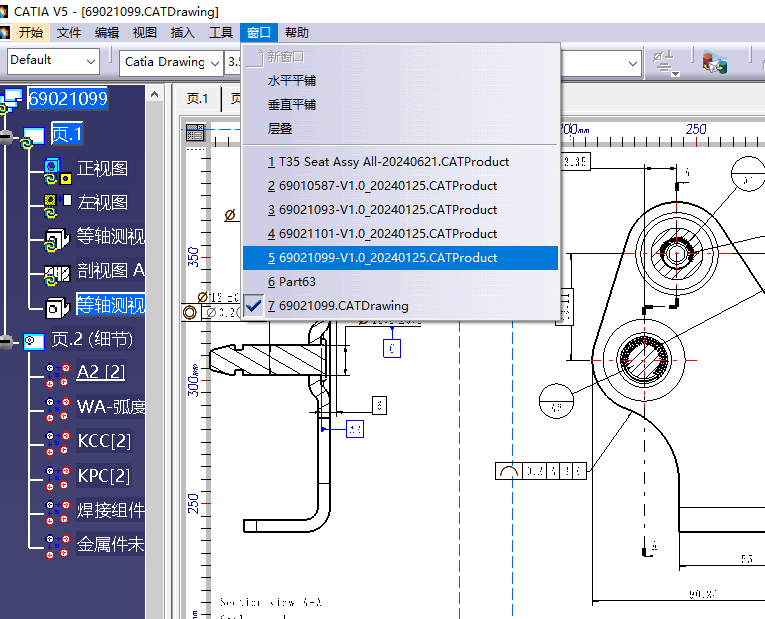Image resolution: width=765 pixels, height=619 pixels.
Task: Click the sheet table icon at ruler corner
Action: tap(195, 132)
